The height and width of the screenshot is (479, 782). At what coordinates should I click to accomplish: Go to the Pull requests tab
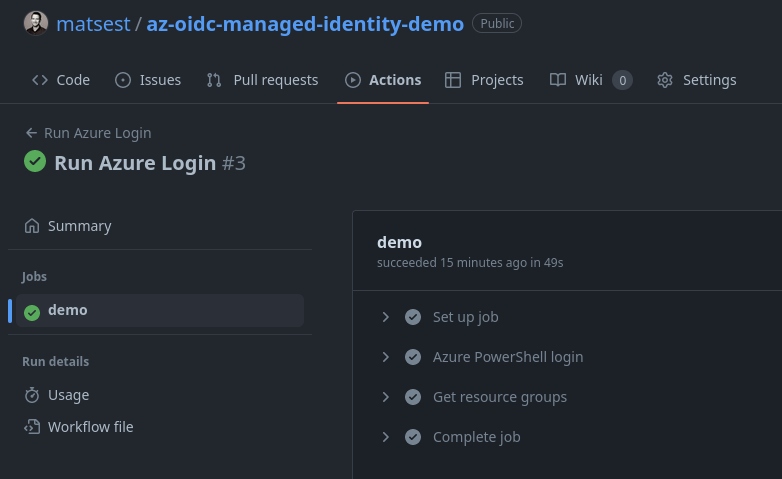tap(262, 80)
